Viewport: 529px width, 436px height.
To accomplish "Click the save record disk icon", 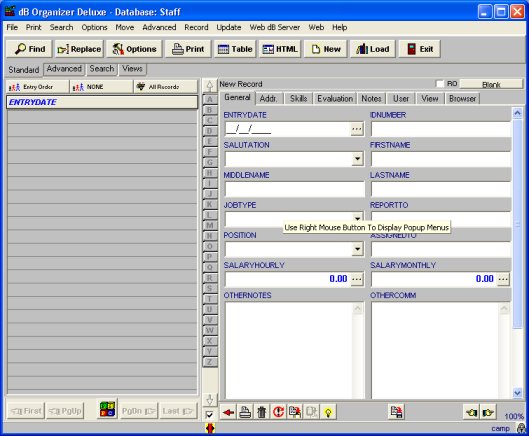I will point(396,412).
